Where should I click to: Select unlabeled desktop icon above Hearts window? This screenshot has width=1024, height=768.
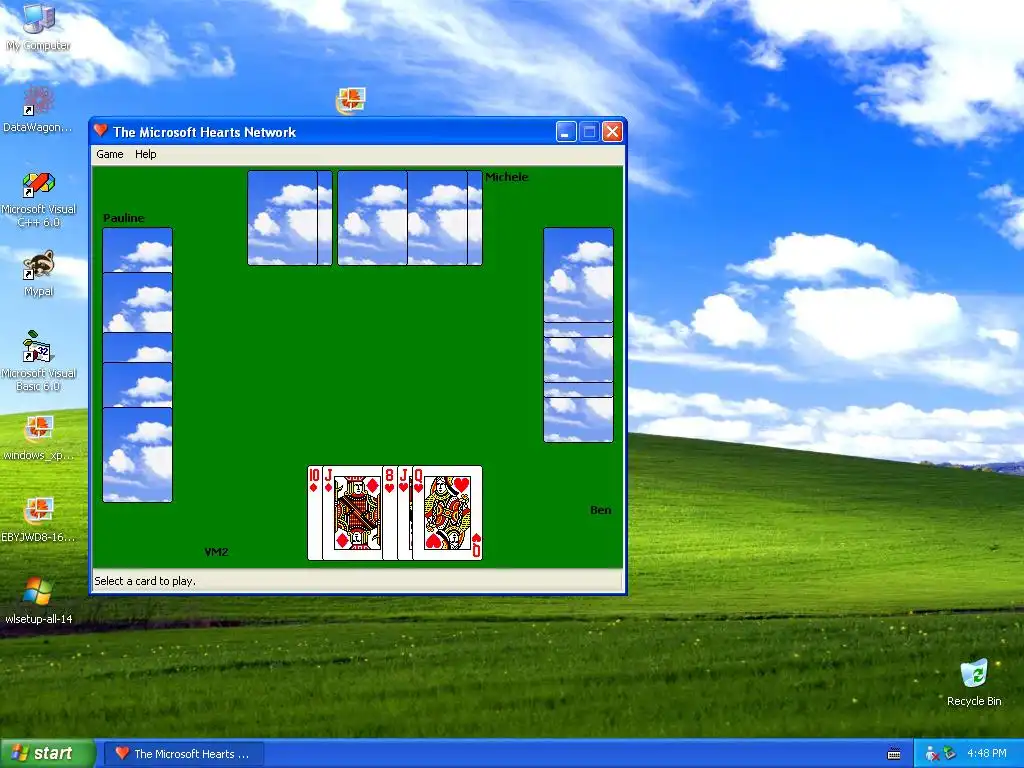click(351, 101)
